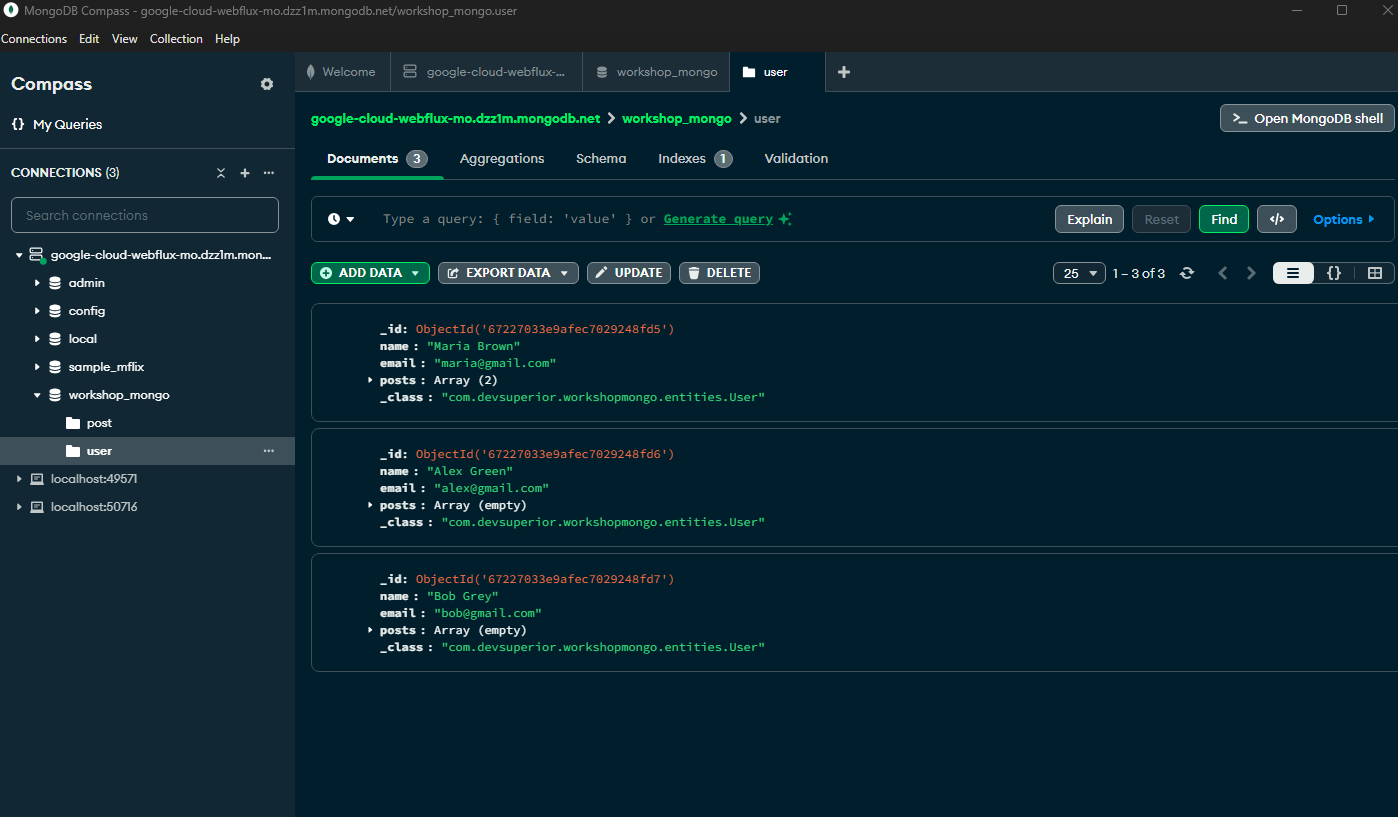Click the Search connections input field
The height and width of the screenshot is (817, 1398).
[145, 215]
